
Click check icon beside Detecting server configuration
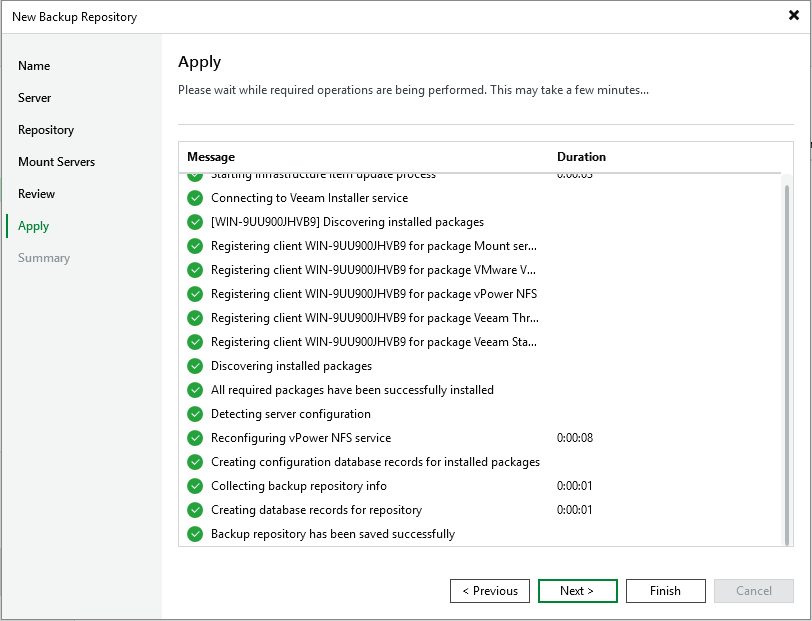[195, 414]
